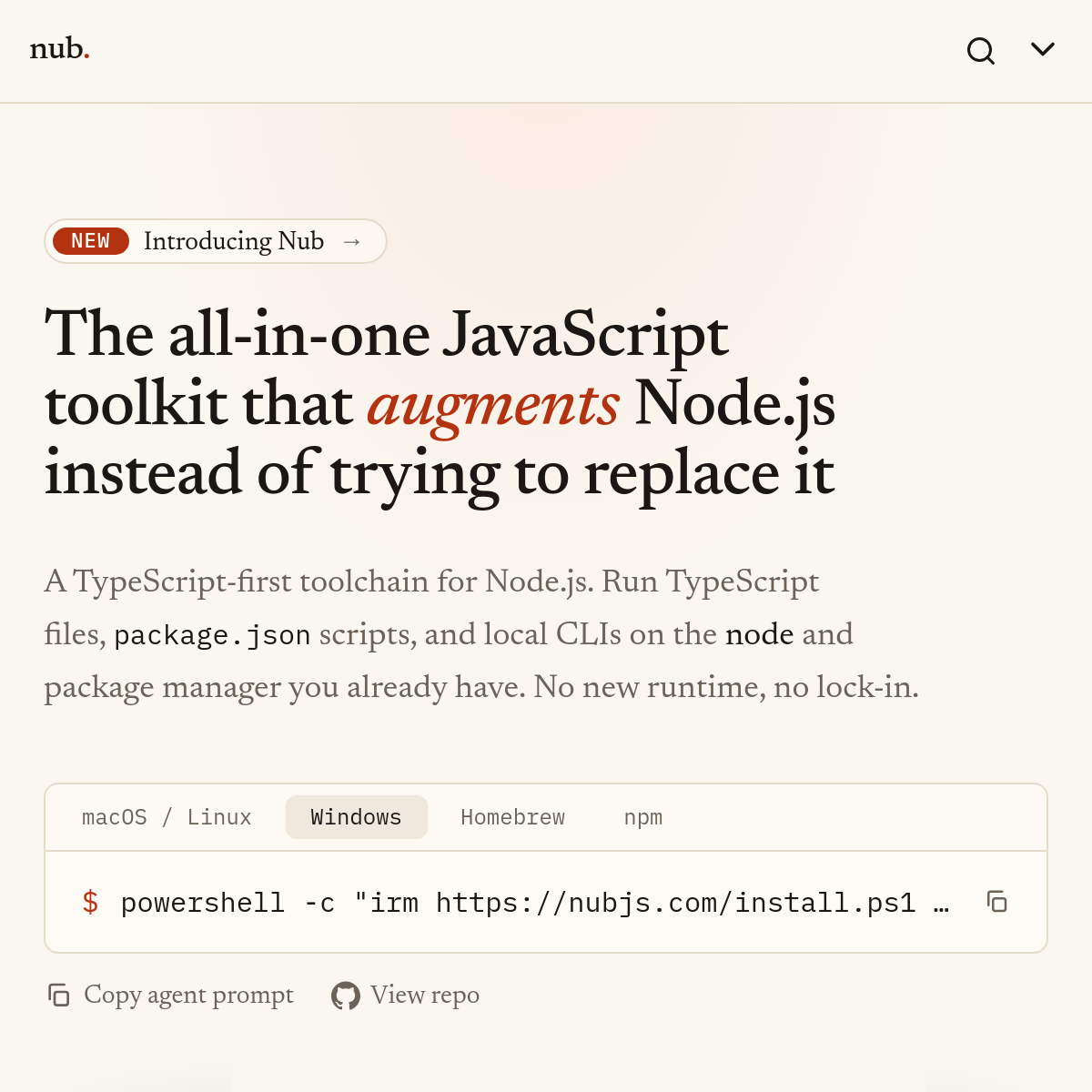Follow the arrow beside Introducing Nub
Viewport: 1092px width, 1092px height.
(x=352, y=242)
